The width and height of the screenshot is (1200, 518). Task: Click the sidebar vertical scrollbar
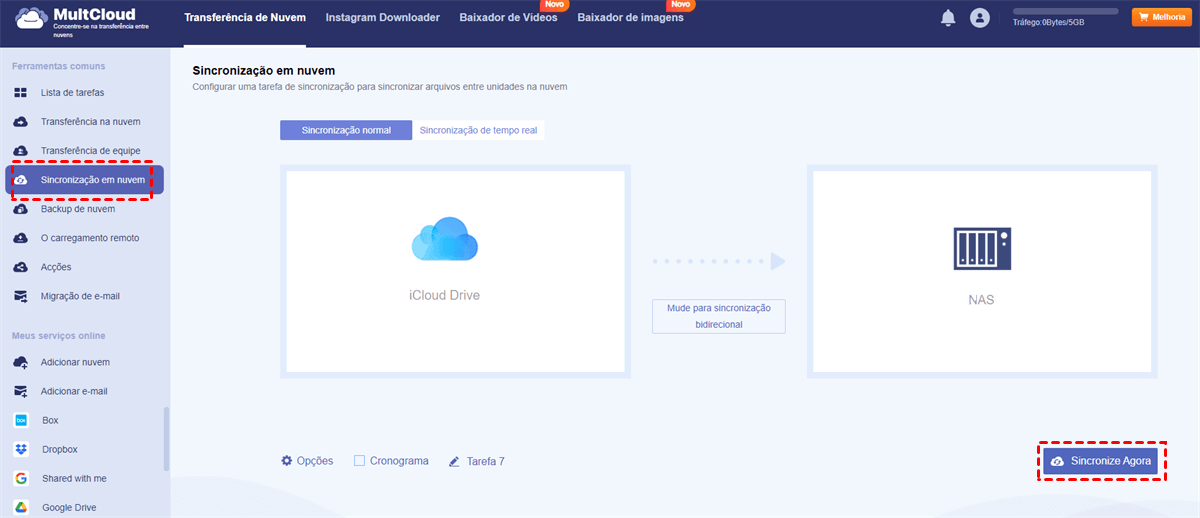[166, 438]
